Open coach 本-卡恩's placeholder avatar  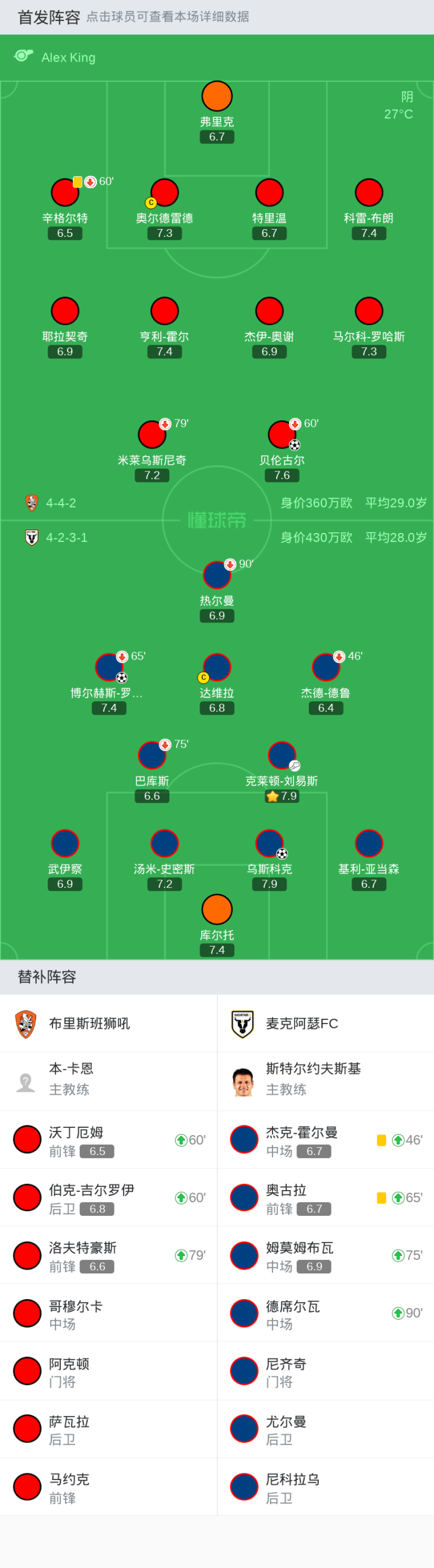click(x=25, y=1082)
